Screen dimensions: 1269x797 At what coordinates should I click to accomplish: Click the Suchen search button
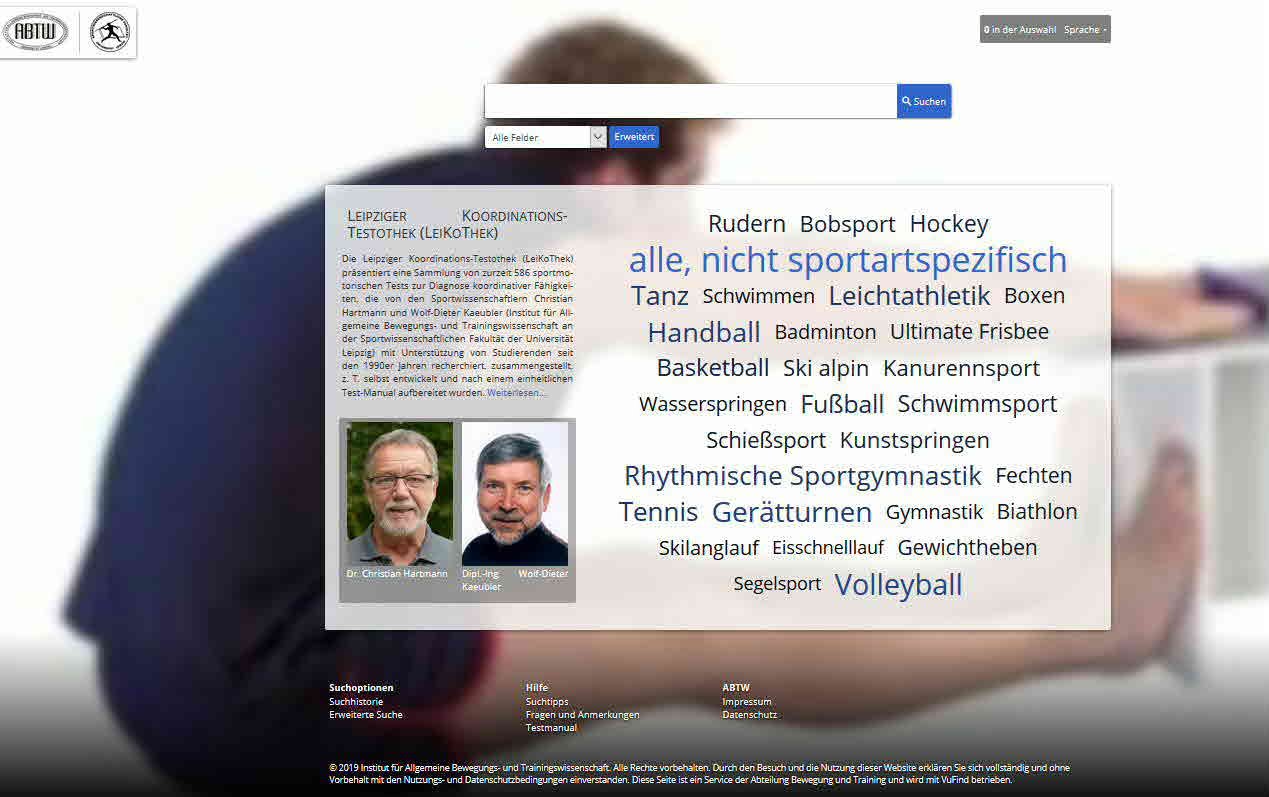[923, 101]
